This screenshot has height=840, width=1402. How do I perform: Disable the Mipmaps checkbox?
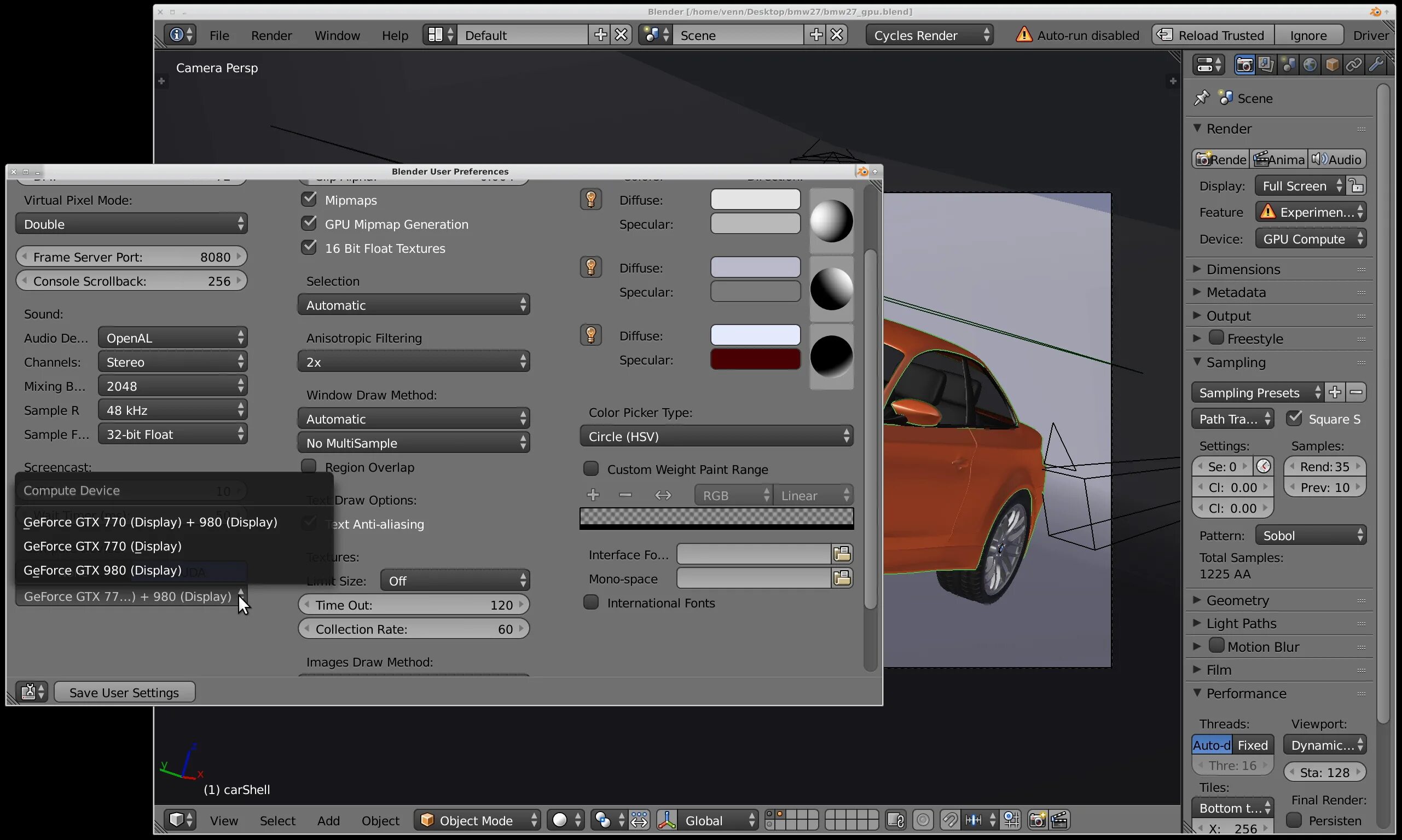point(309,199)
